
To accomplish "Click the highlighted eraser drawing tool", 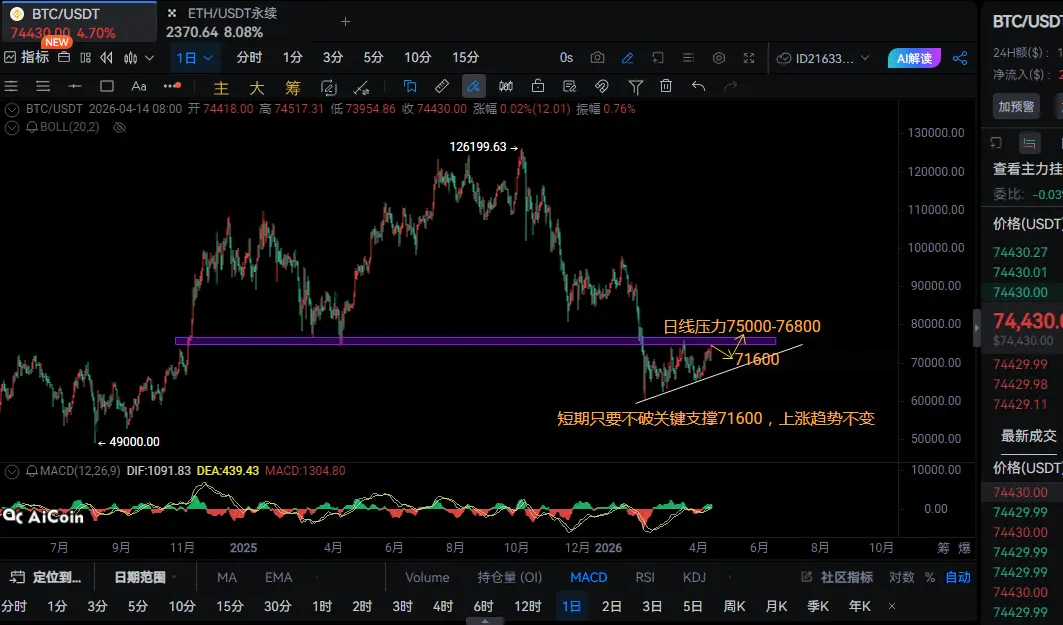I will pos(473,86).
